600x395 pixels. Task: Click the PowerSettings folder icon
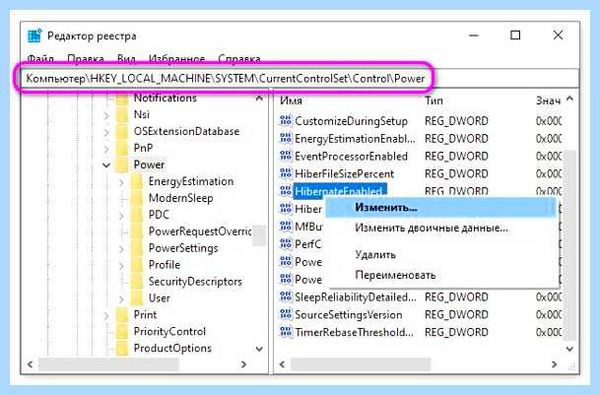pos(137,248)
